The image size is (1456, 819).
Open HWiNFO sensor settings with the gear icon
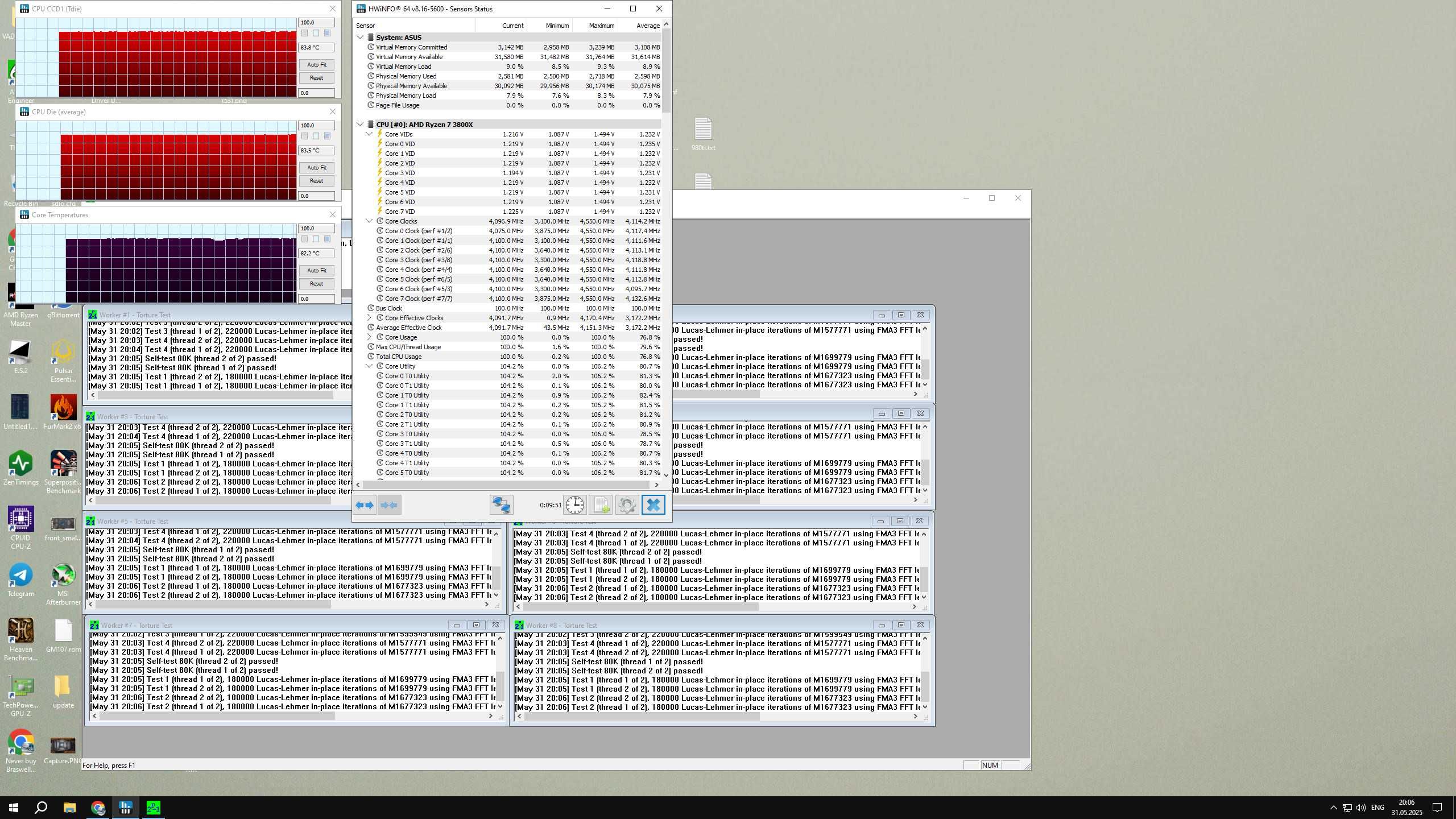click(627, 505)
